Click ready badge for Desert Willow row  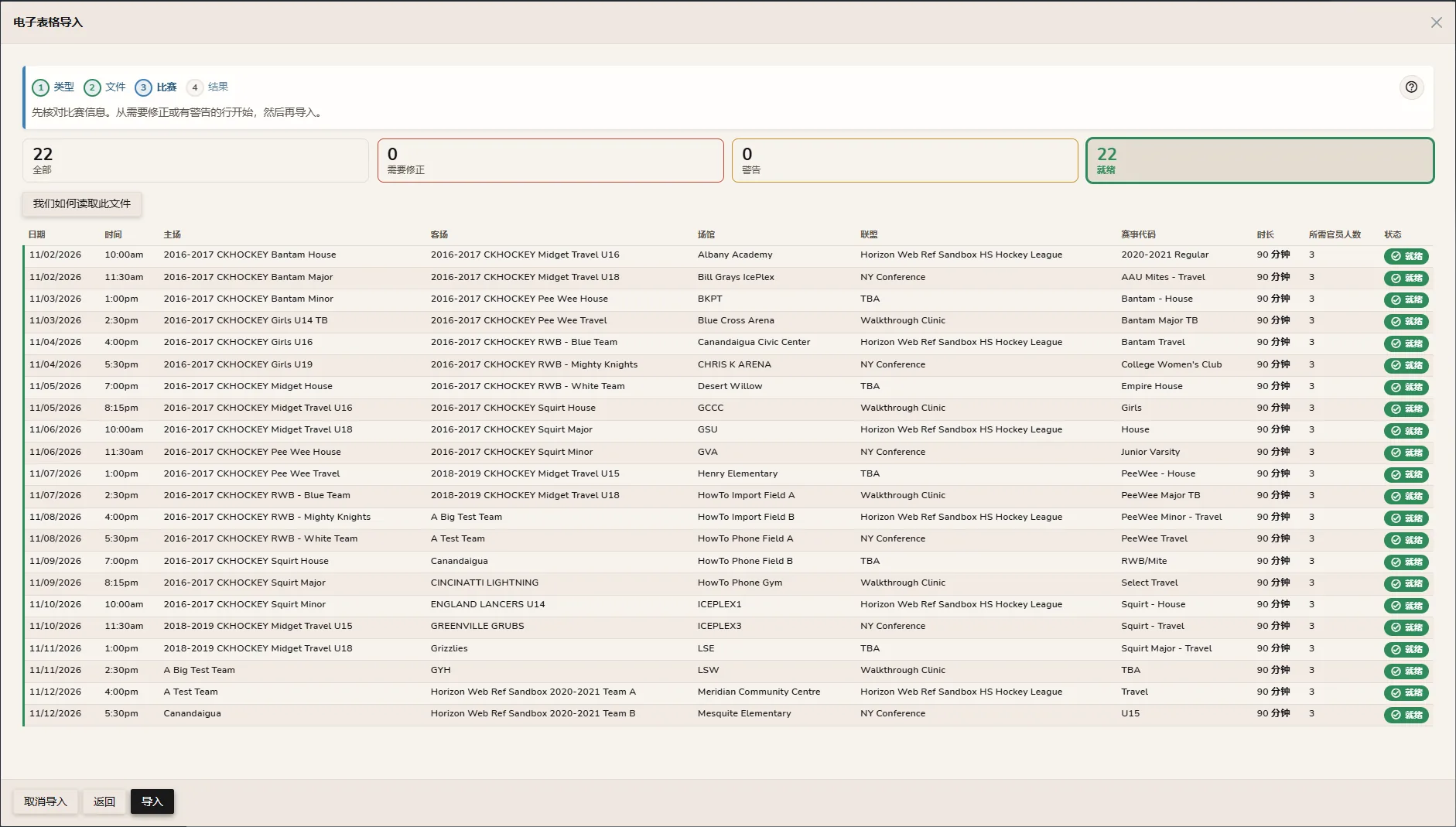(x=1406, y=387)
